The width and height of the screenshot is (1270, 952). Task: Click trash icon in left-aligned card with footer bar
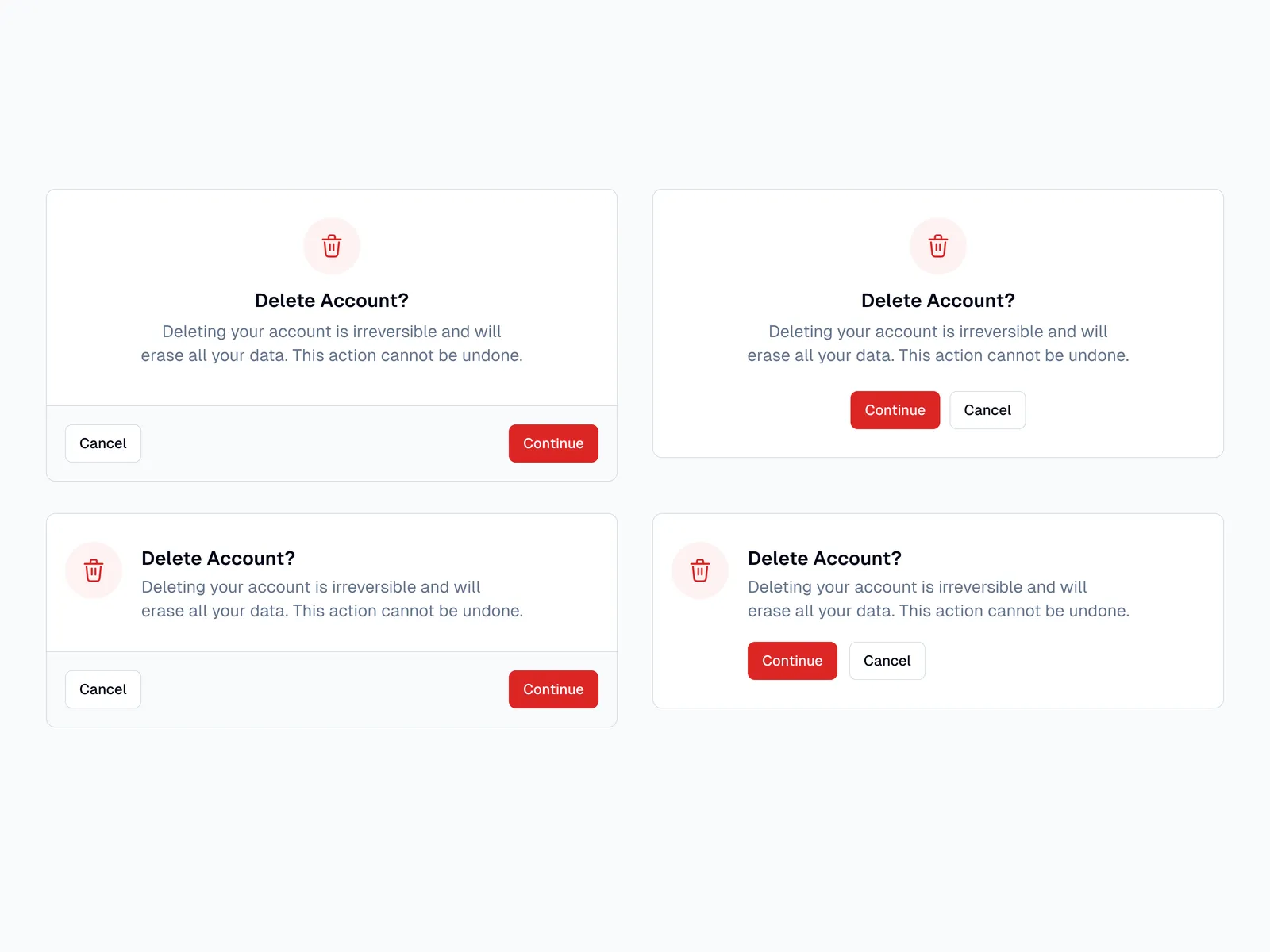94,570
